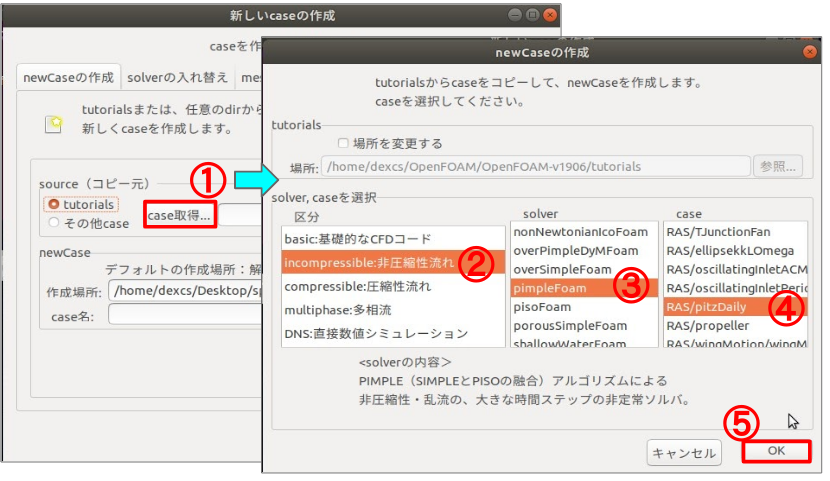Select multiphase:多相流 category
The image size is (830, 481).
pos(341,310)
